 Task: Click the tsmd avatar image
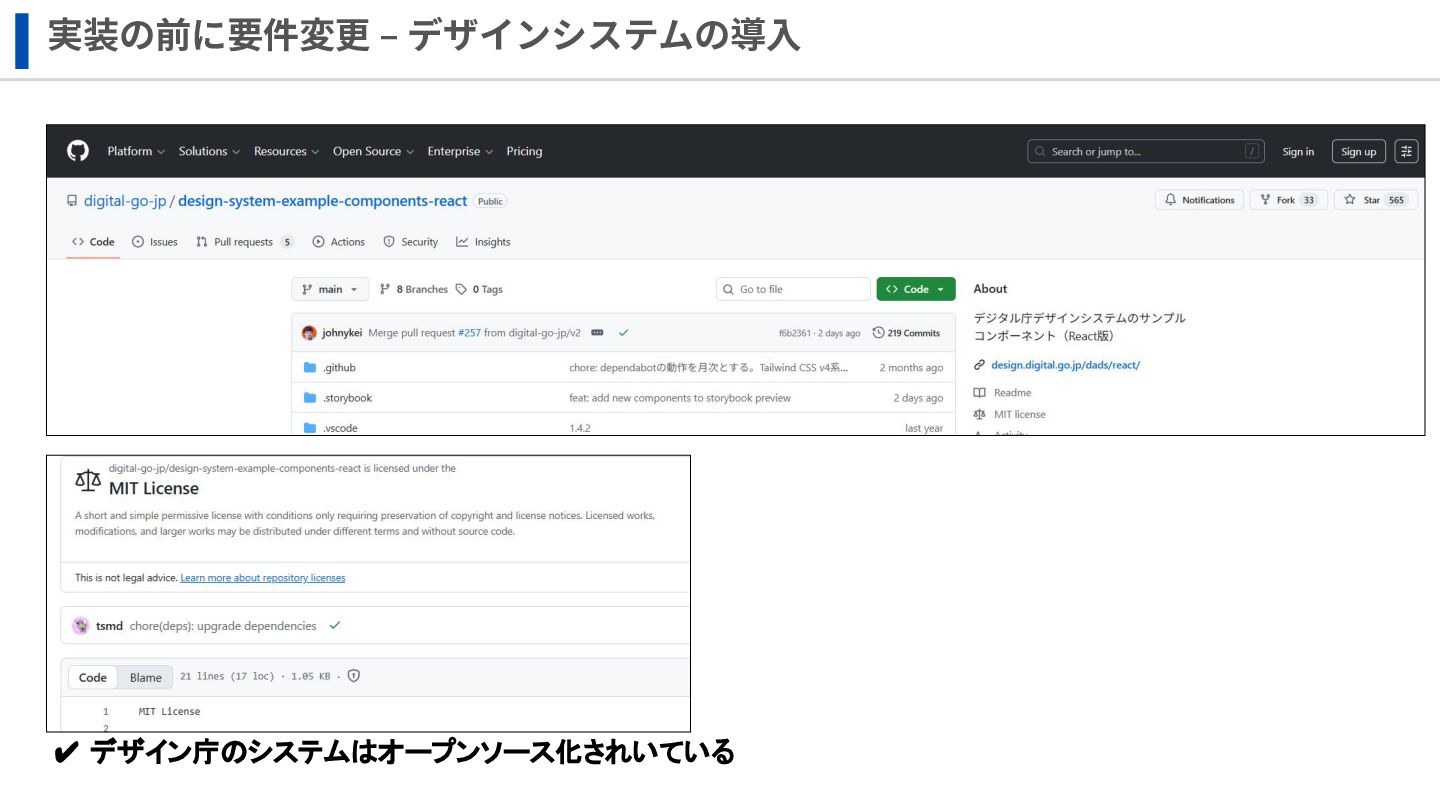(81, 626)
